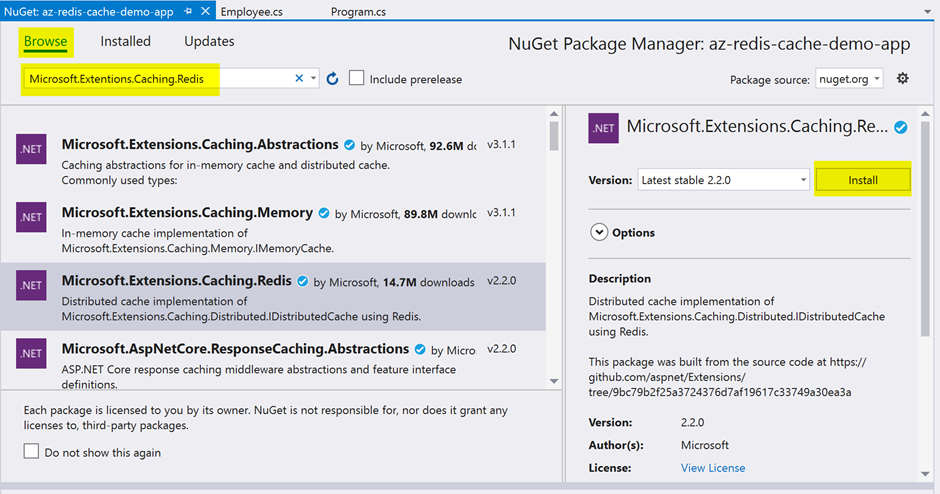The height and width of the screenshot is (494, 940).
Task: Click package list scroll down arrow
Action: [x=554, y=381]
